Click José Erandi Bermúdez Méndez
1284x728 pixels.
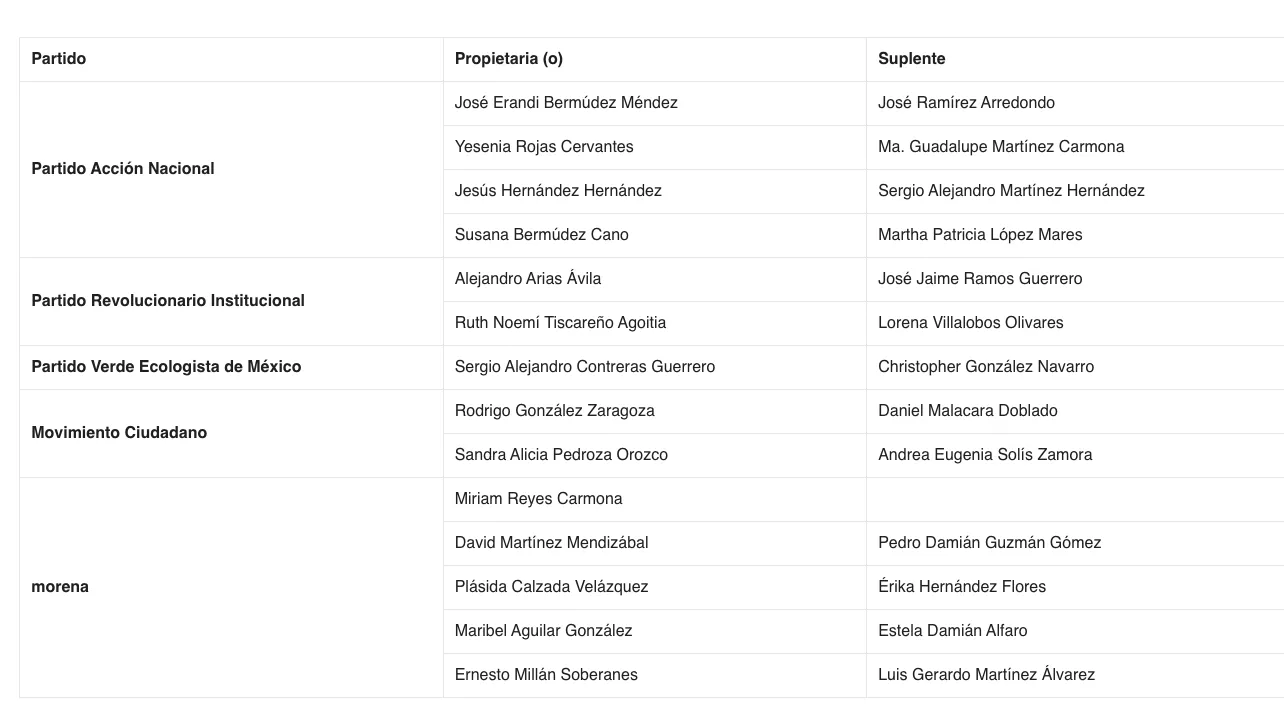pos(566,103)
